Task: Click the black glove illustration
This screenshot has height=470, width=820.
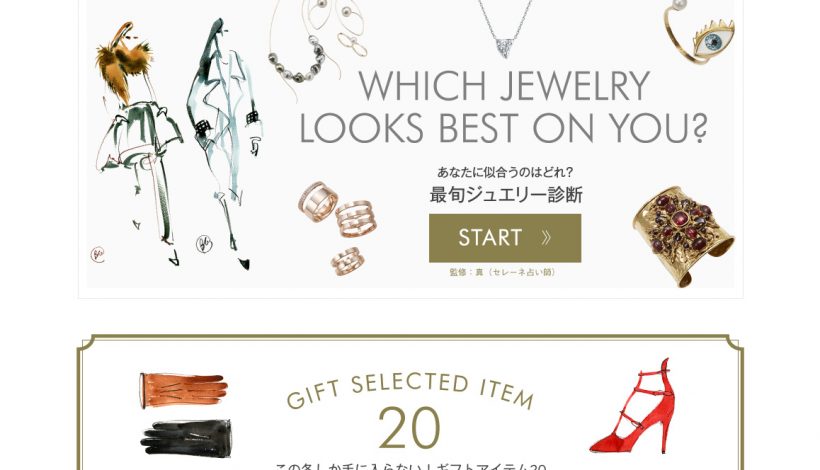Action: [x=186, y=438]
